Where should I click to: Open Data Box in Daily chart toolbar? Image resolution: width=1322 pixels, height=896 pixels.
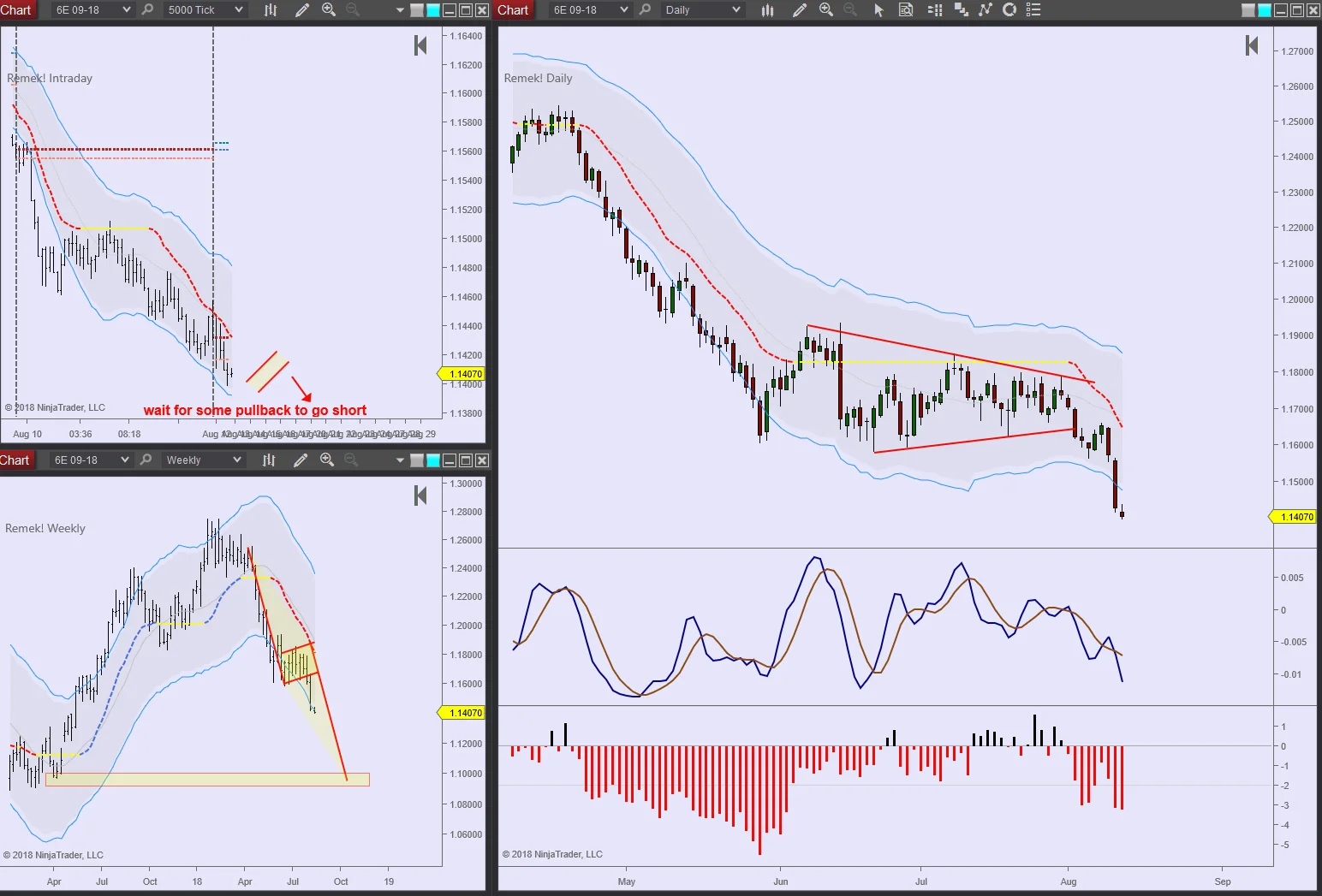click(x=906, y=10)
